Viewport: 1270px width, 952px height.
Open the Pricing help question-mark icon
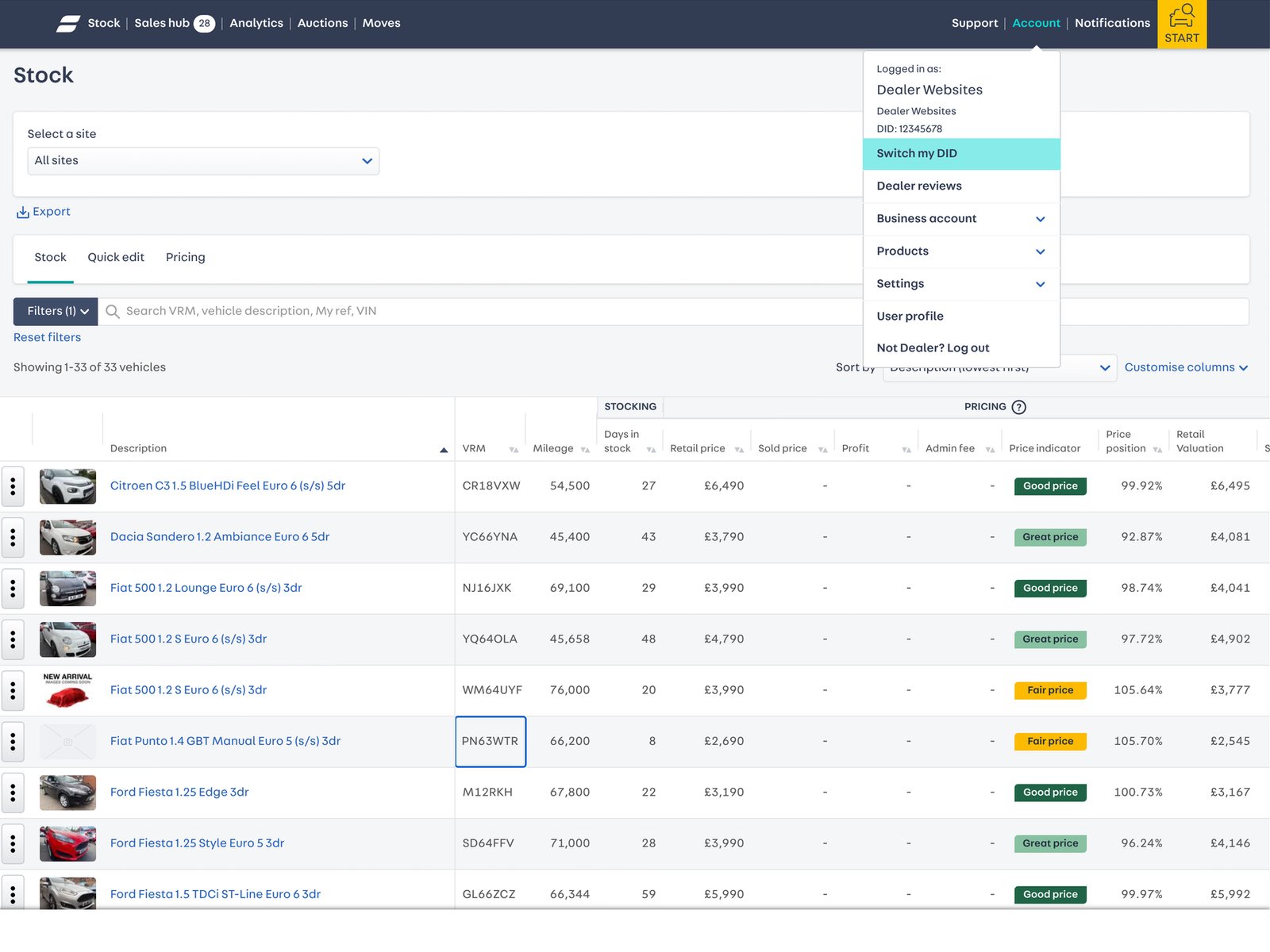1019,407
